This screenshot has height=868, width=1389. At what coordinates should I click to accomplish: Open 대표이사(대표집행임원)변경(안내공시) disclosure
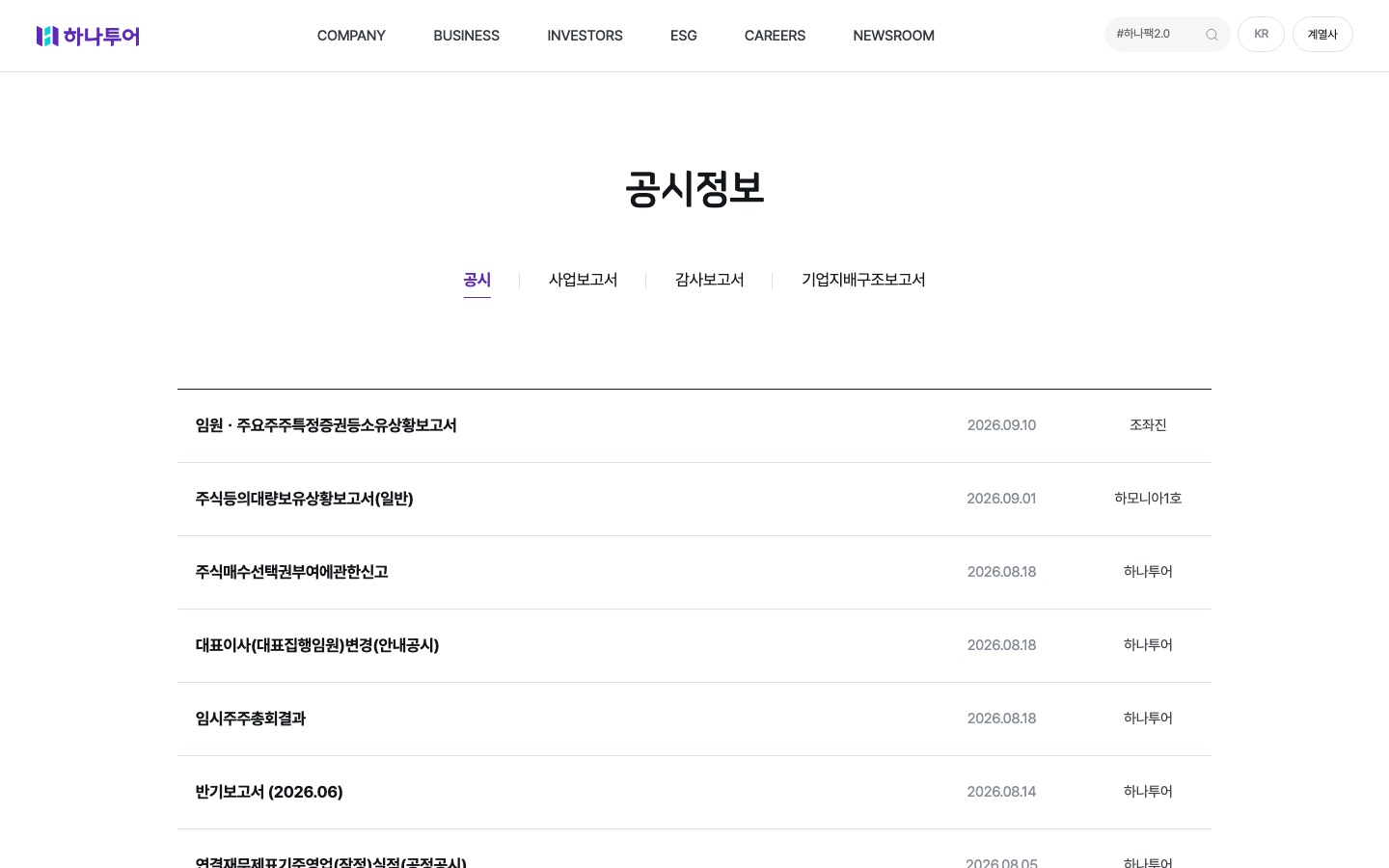(x=317, y=645)
